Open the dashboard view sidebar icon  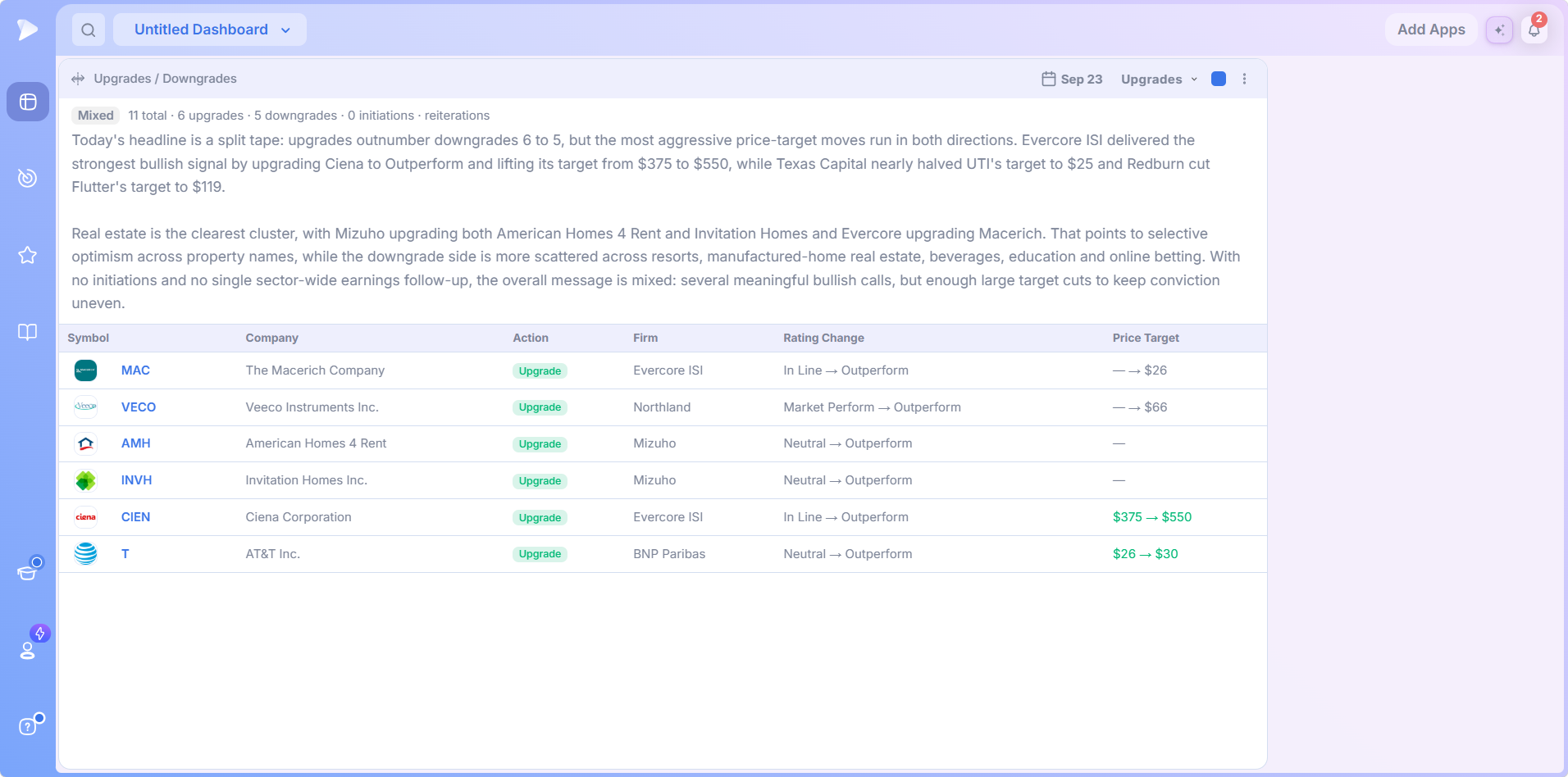point(28,102)
